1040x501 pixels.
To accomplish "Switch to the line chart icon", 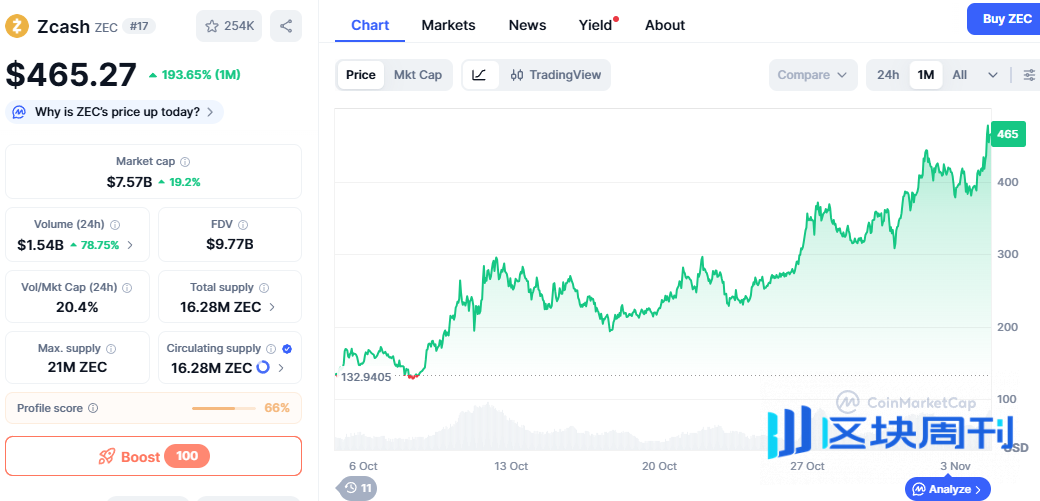I will pyautogui.click(x=479, y=75).
